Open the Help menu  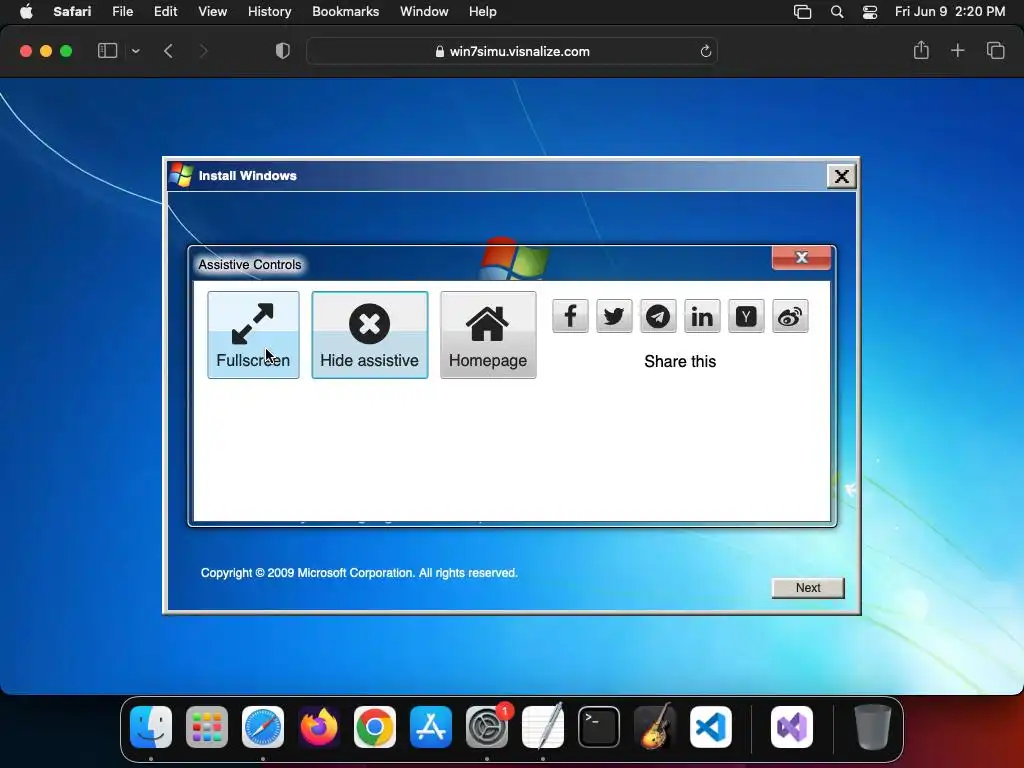[483, 12]
